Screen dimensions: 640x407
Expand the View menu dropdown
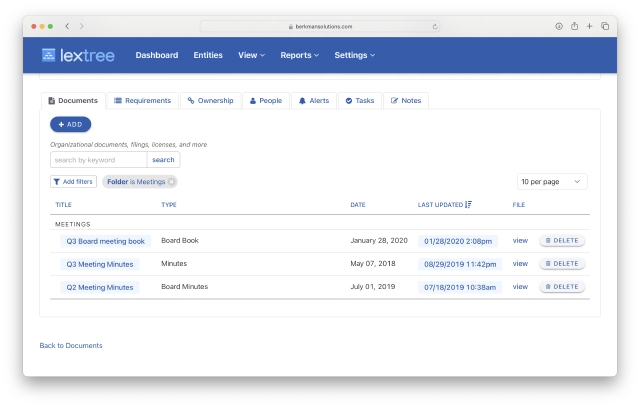point(251,55)
